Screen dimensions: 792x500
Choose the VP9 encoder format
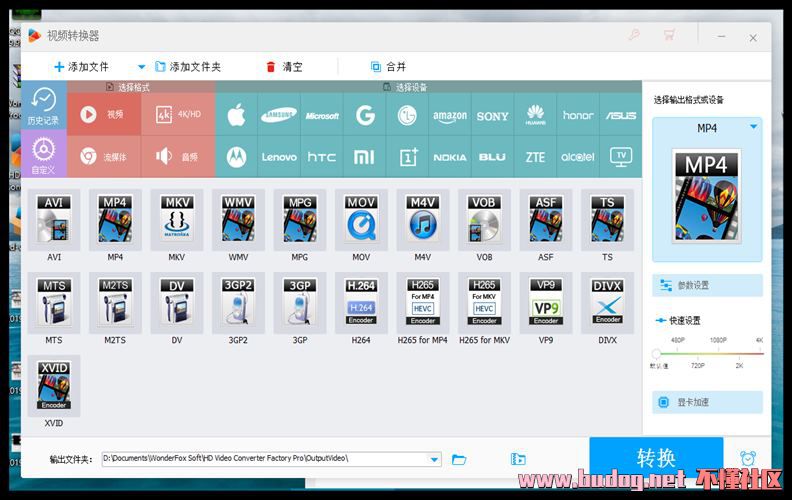pos(546,303)
